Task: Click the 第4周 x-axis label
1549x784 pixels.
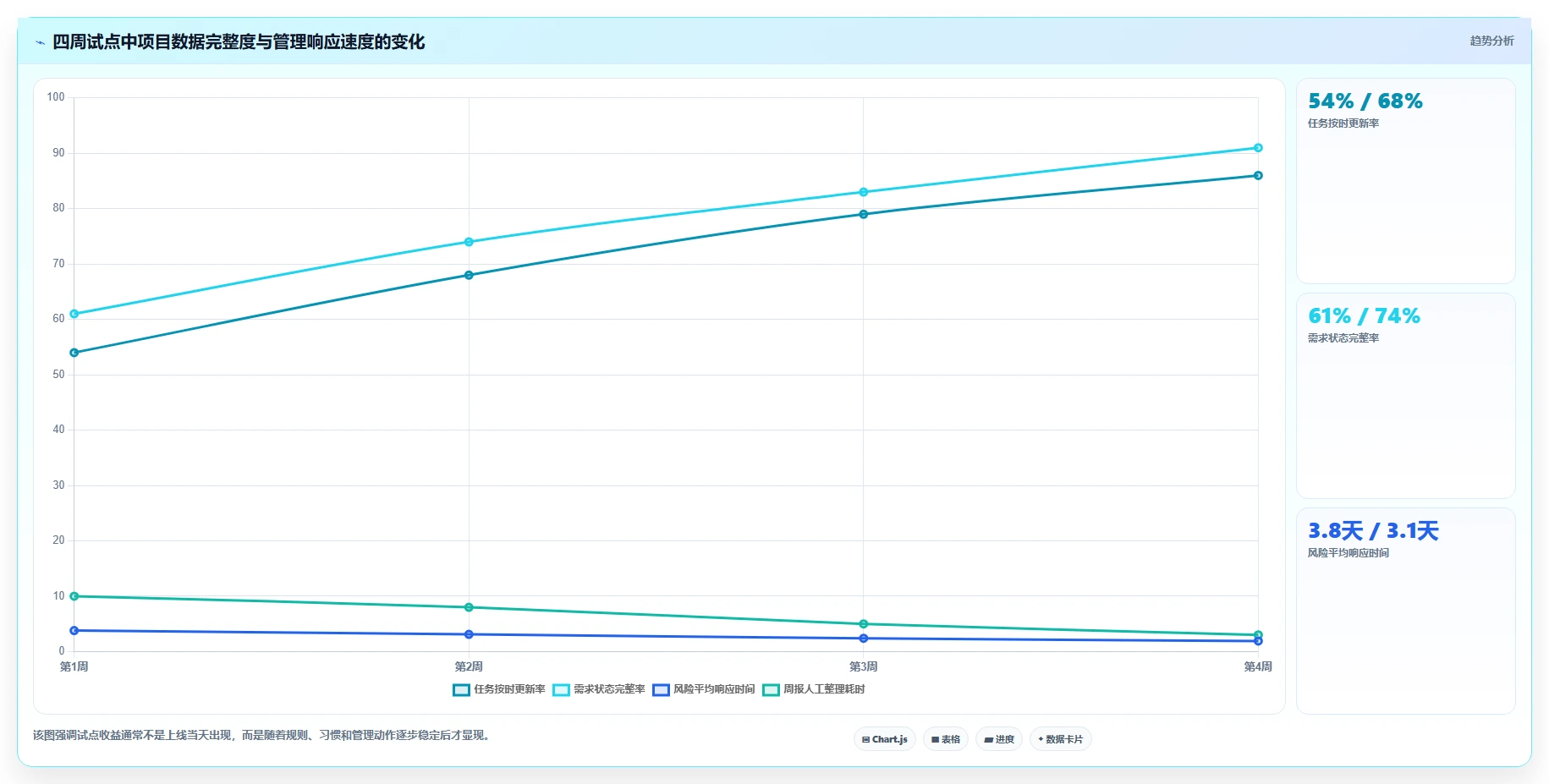Action: tap(1258, 666)
